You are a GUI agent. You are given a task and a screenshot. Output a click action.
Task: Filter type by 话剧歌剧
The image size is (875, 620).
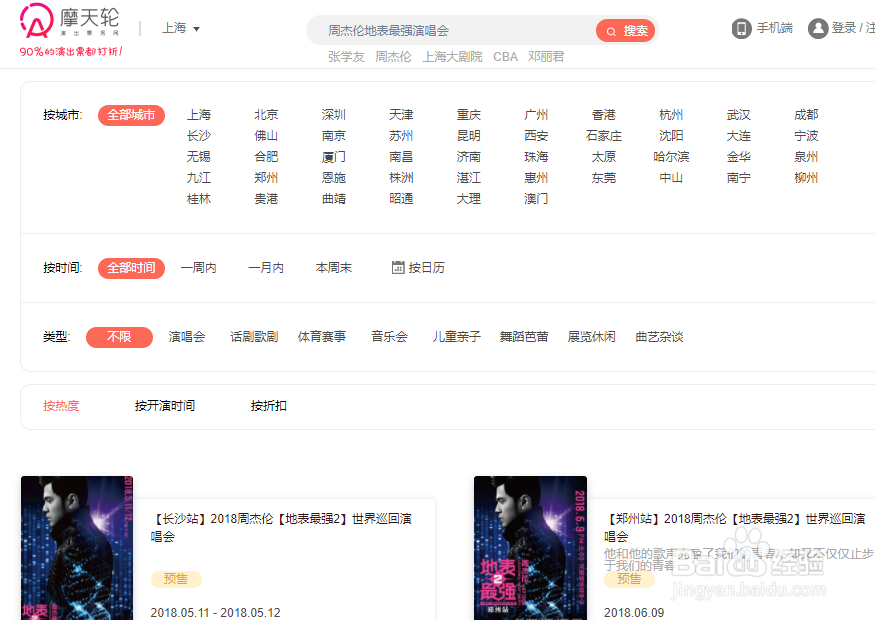point(254,337)
